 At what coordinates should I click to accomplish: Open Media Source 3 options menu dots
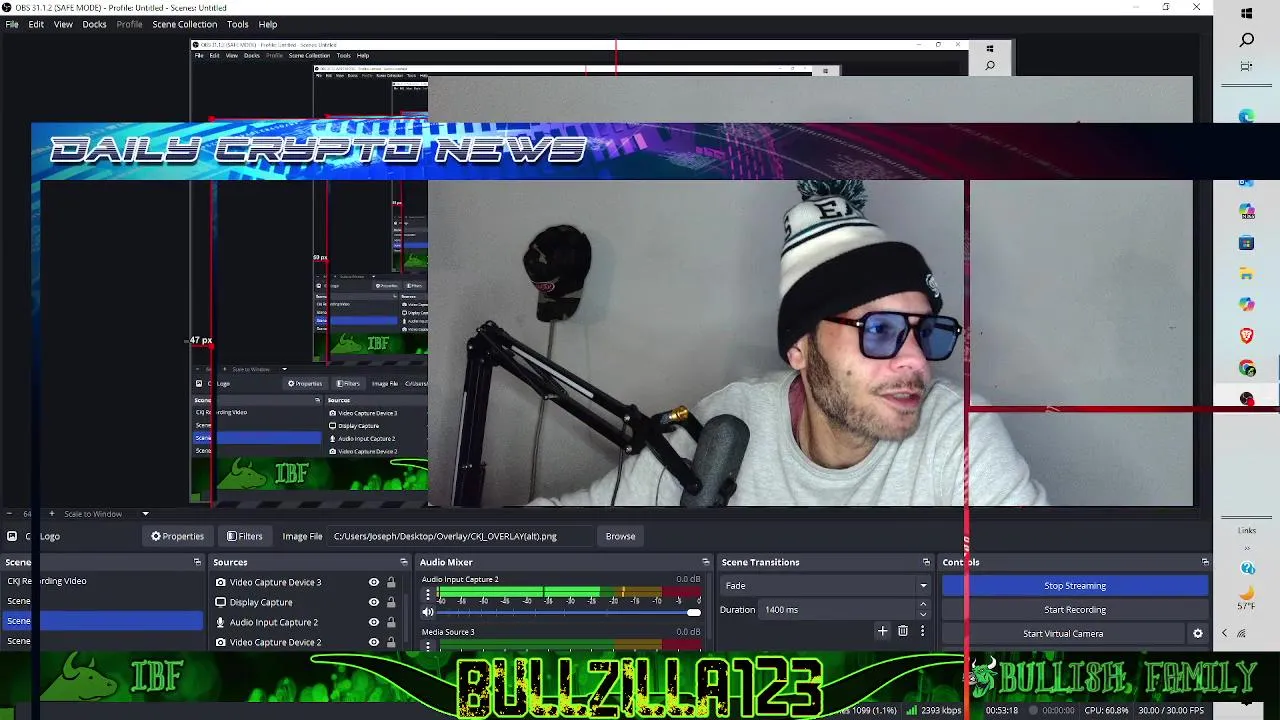coord(428,646)
